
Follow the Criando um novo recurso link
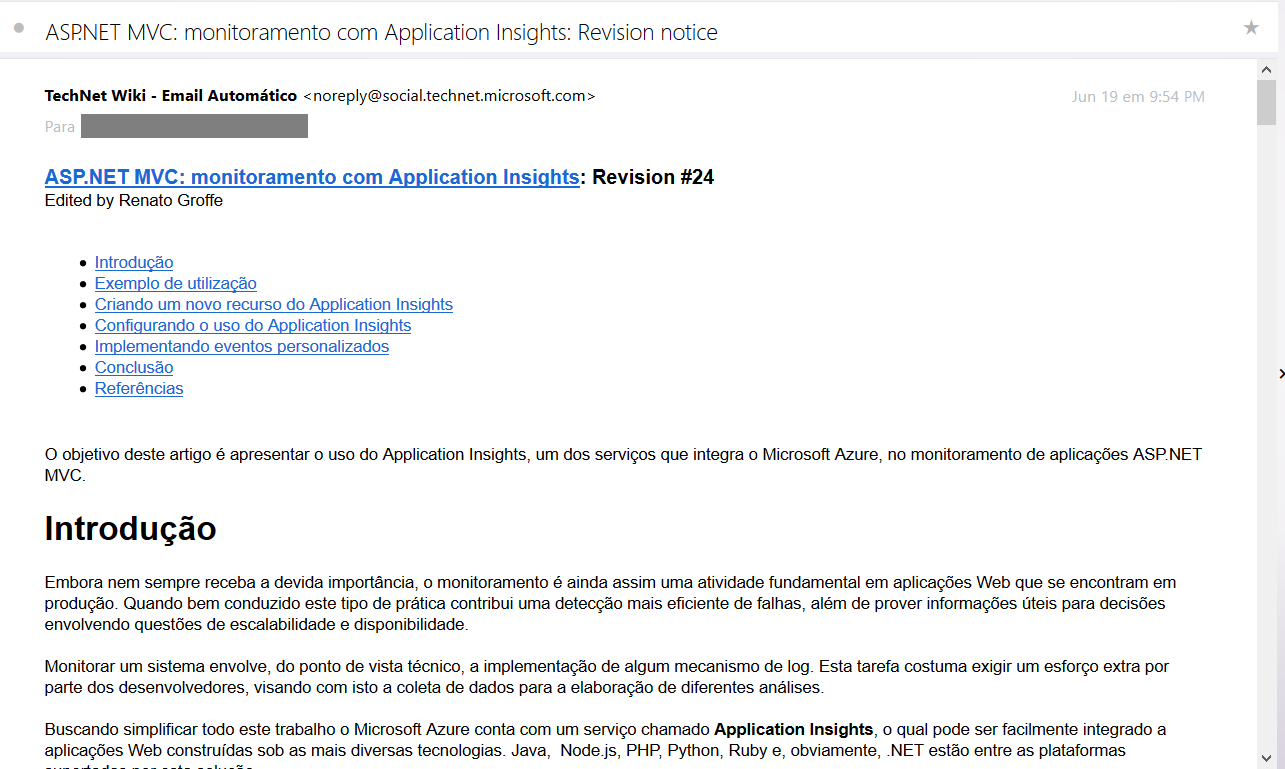click(274, 304)
